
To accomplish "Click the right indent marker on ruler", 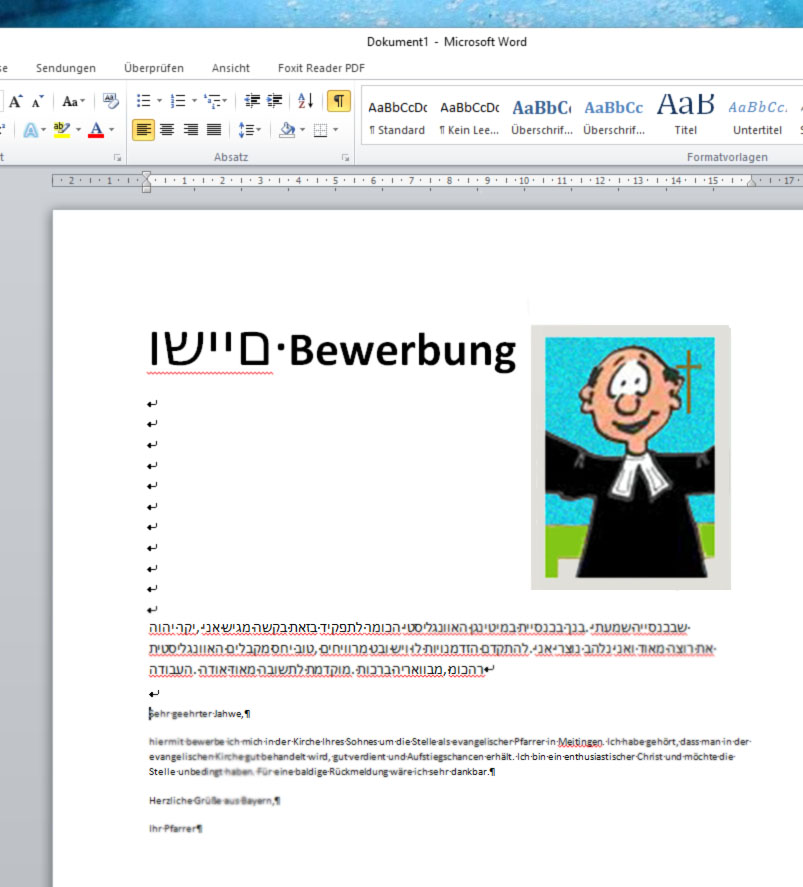I will click(x=752, y=182).
